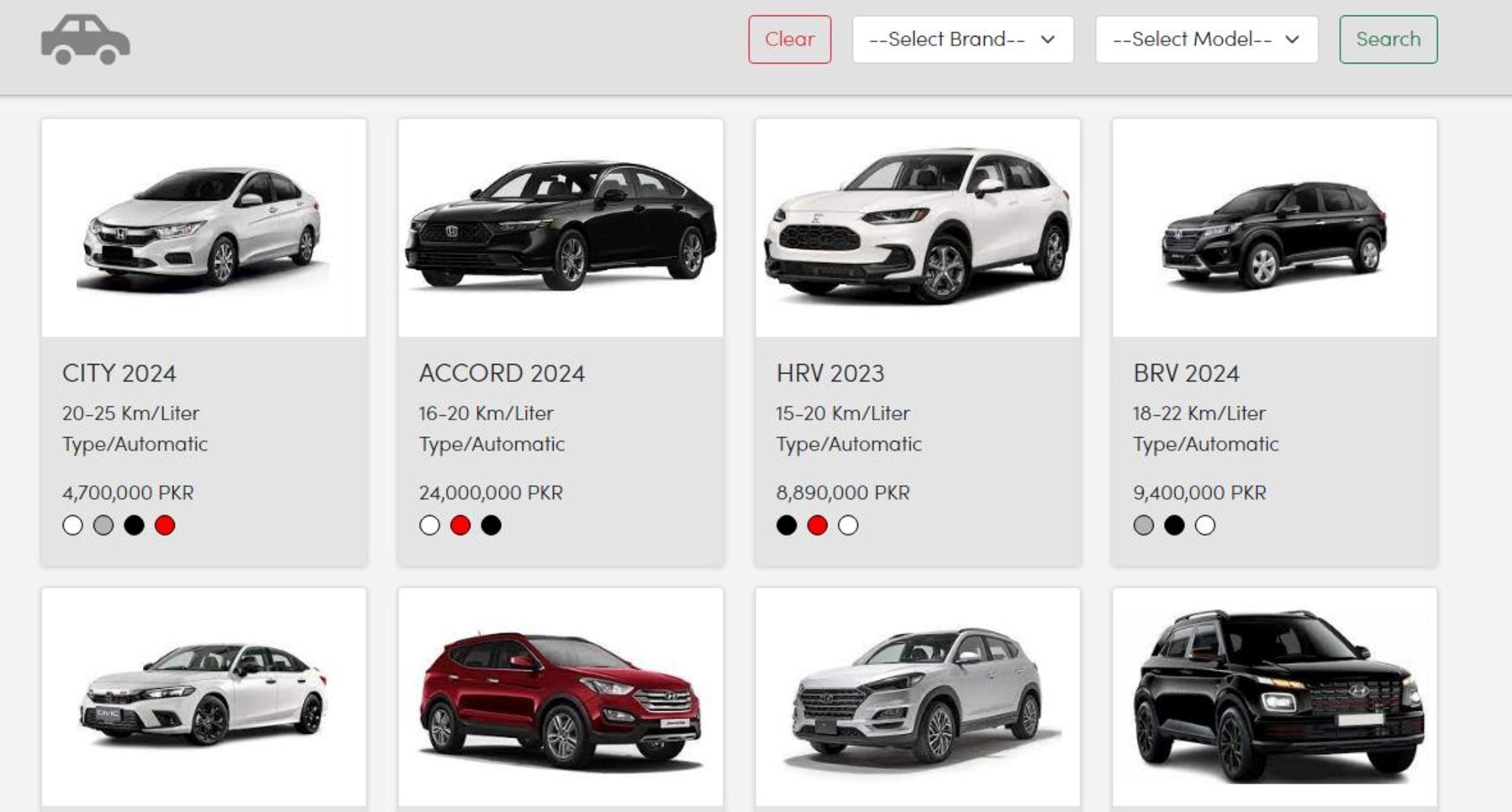This screenshot has width=1512, height=812.
Task: Click the green Search button
Action: [1388, 40]
